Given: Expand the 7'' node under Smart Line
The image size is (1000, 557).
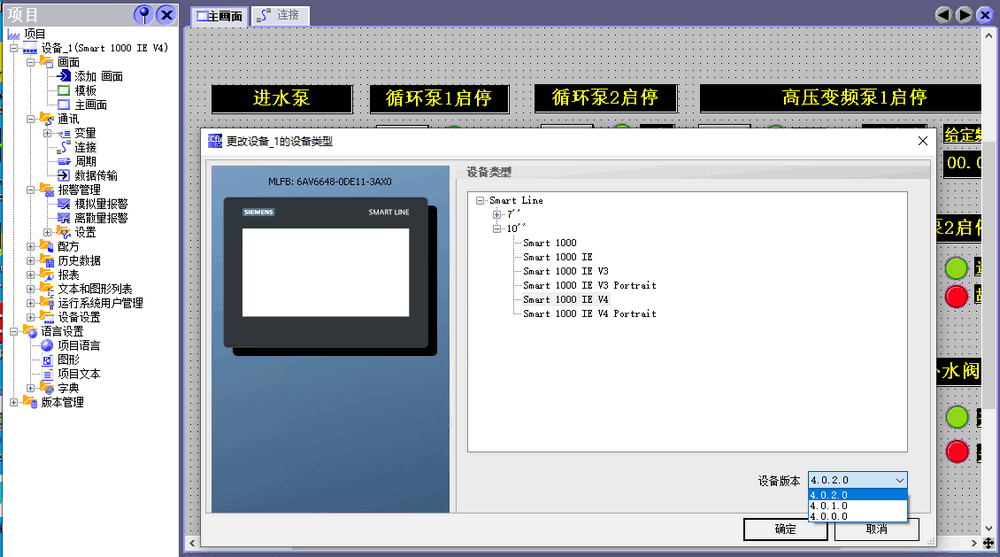Looking at the screenshot, I should pos(497,214).
